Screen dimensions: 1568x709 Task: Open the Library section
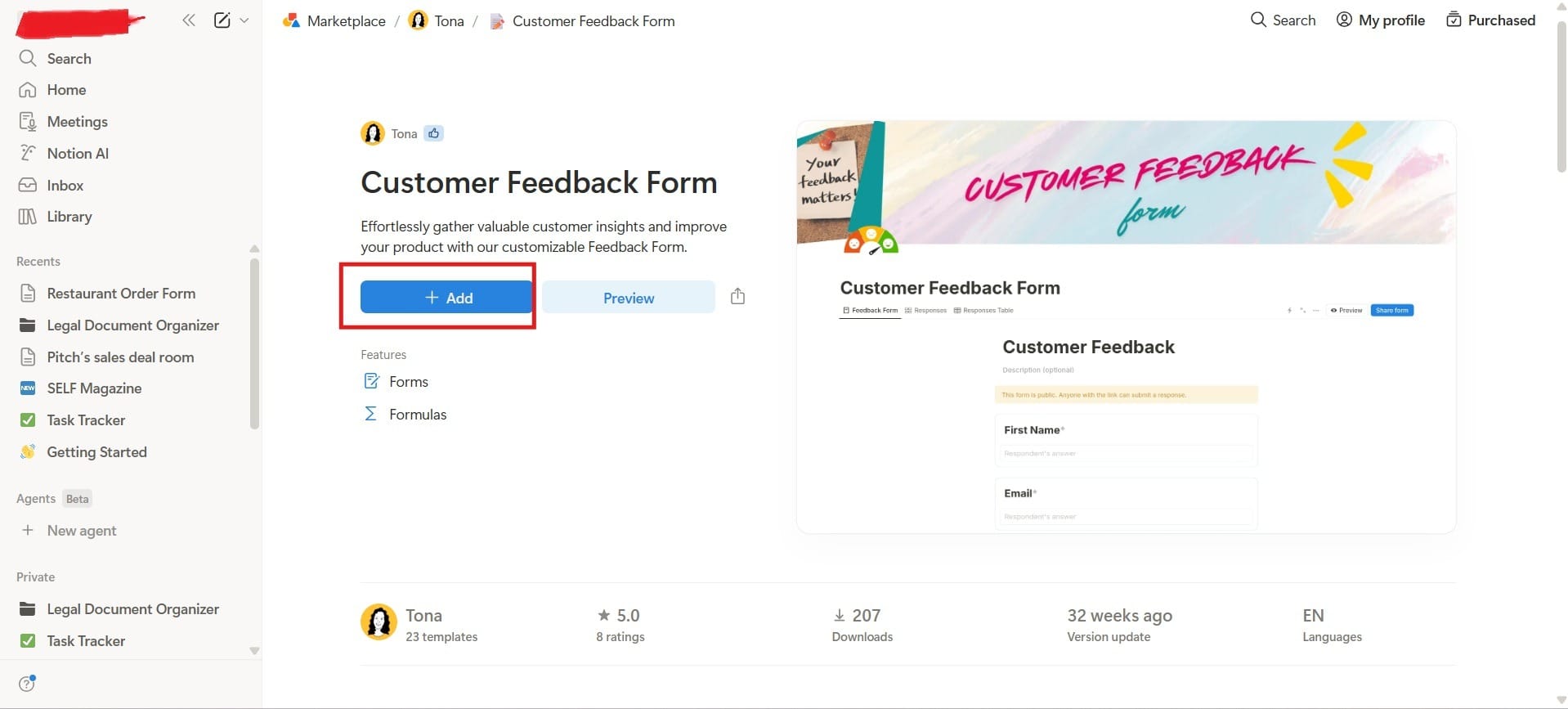[69, 217]
